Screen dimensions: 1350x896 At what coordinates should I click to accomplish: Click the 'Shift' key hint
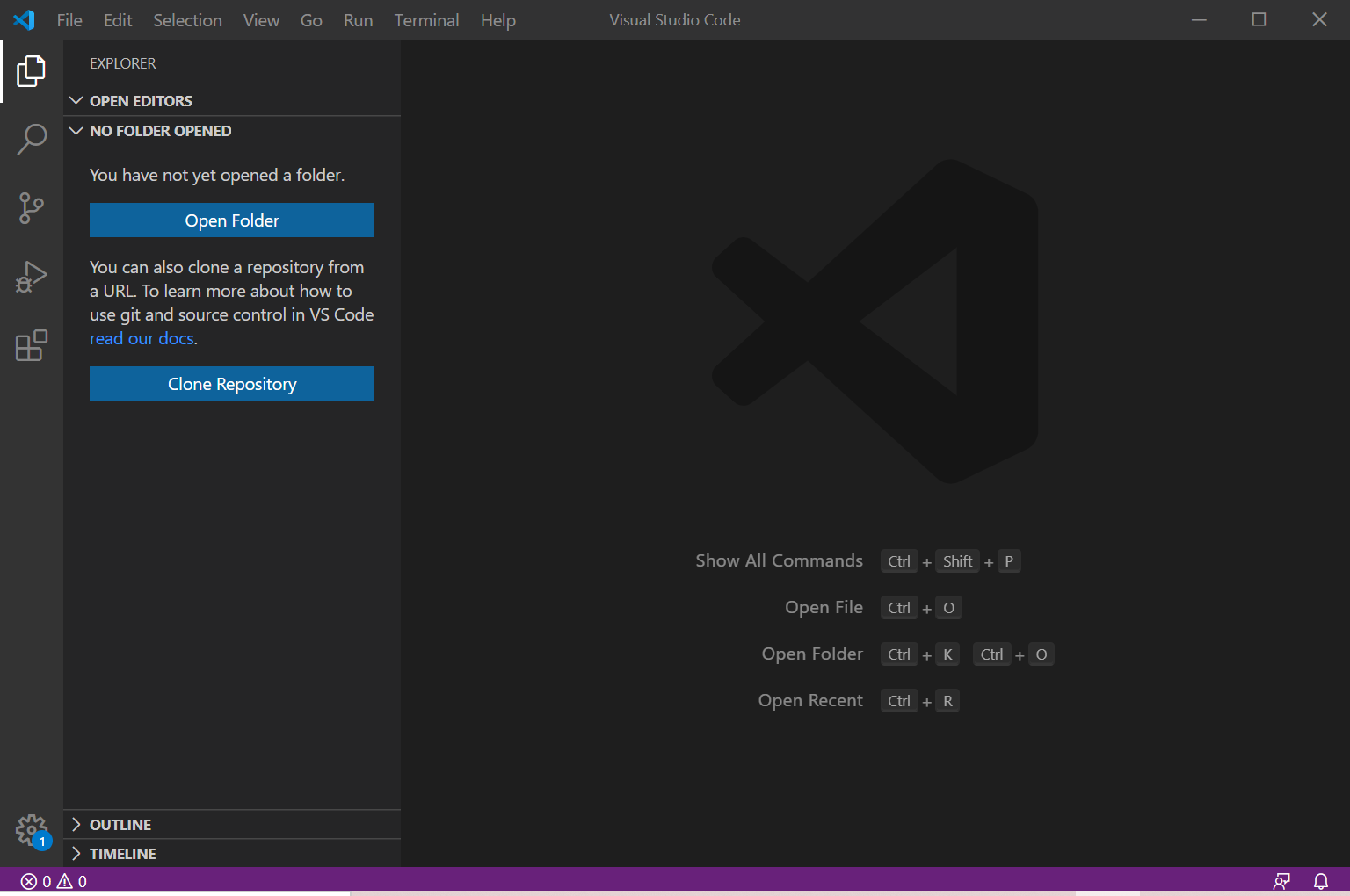[957, 561]
